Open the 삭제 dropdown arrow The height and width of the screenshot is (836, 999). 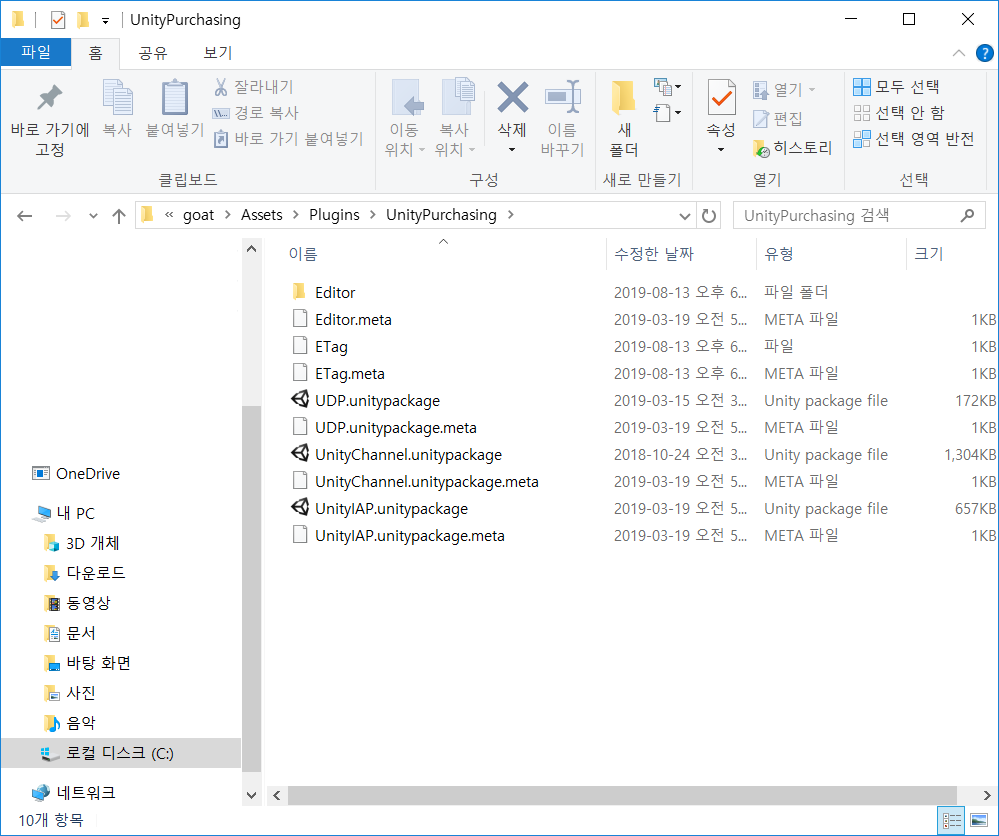coord(512,150)
